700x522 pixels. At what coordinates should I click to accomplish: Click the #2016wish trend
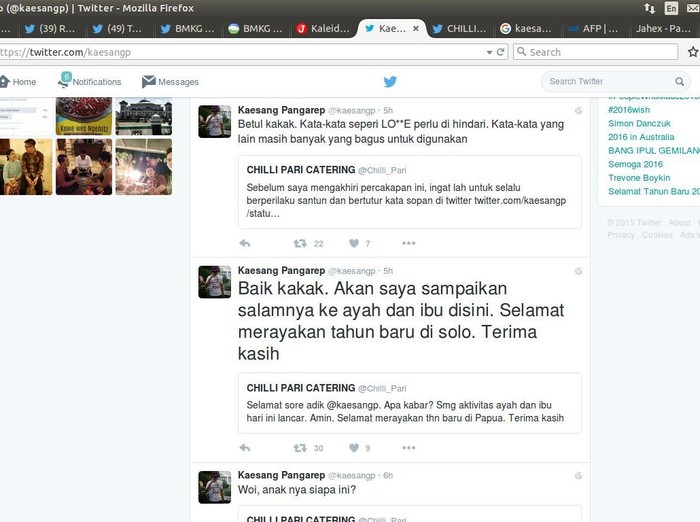[629, 110]
